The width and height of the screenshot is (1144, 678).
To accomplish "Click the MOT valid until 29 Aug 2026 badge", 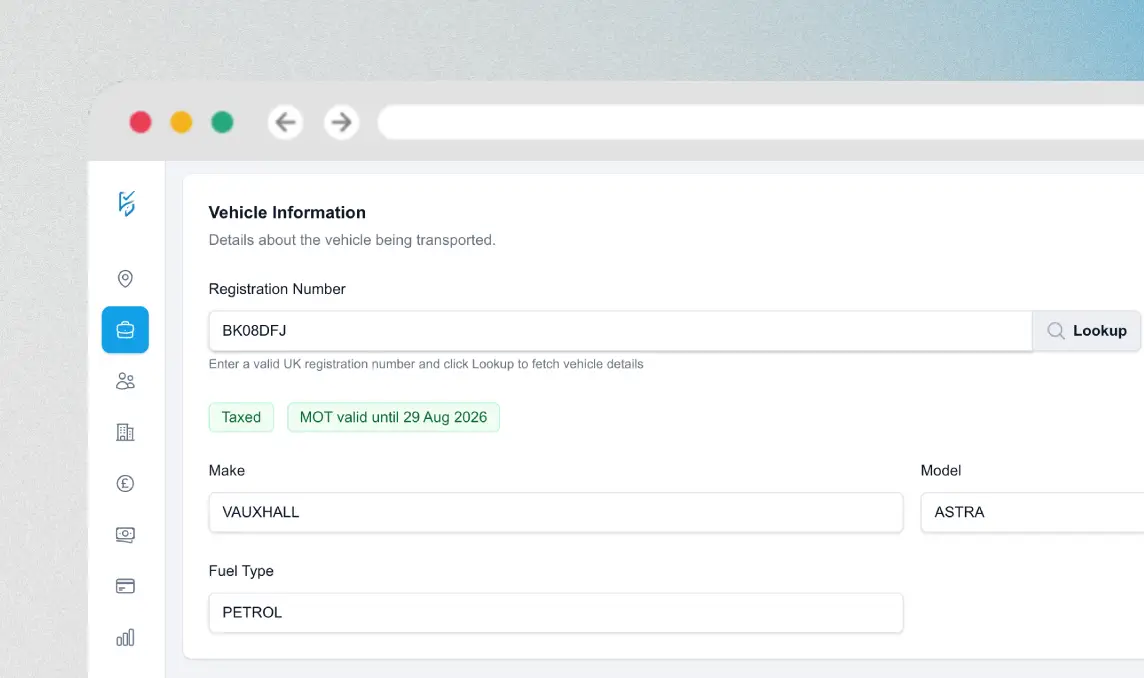I will click(393, 417).
